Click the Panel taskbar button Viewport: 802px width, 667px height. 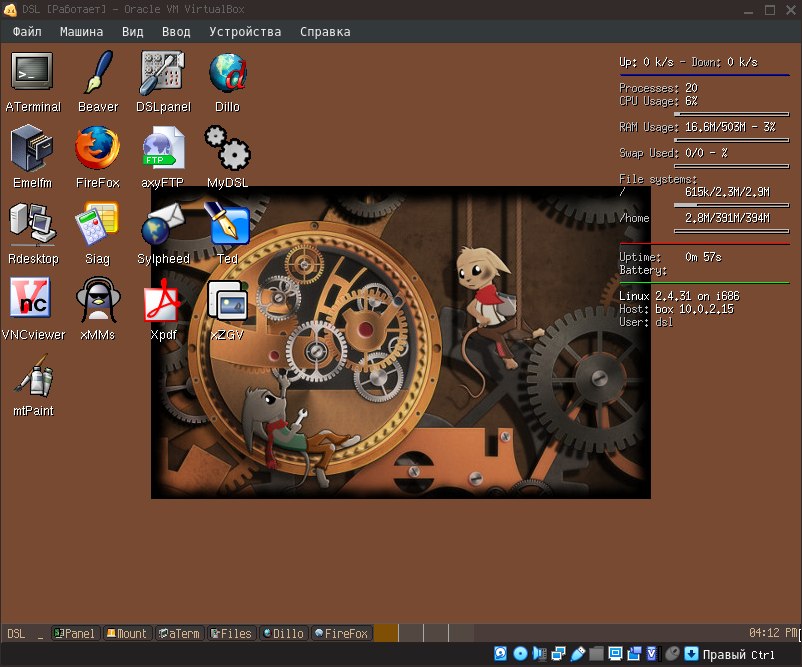(x=76, y=633)
